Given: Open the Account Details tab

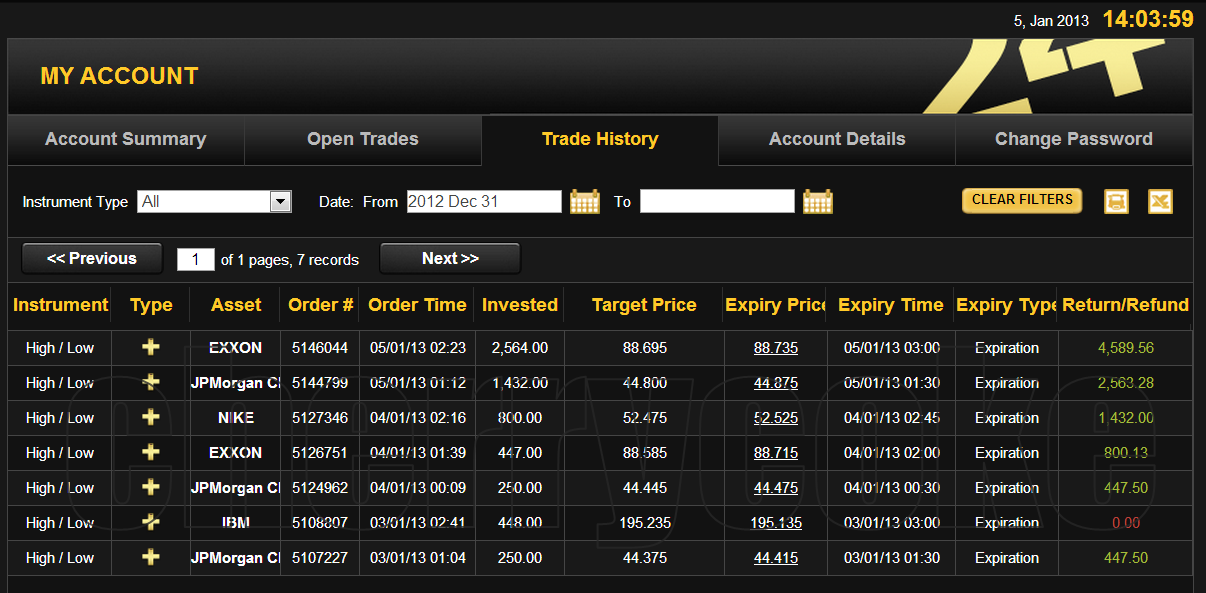Looking at the screenshot, I should pos(837,140).
